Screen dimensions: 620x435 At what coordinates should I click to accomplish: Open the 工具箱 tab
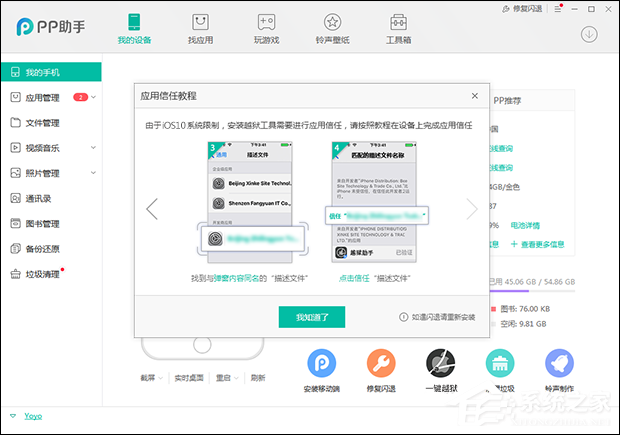[399, 28]
